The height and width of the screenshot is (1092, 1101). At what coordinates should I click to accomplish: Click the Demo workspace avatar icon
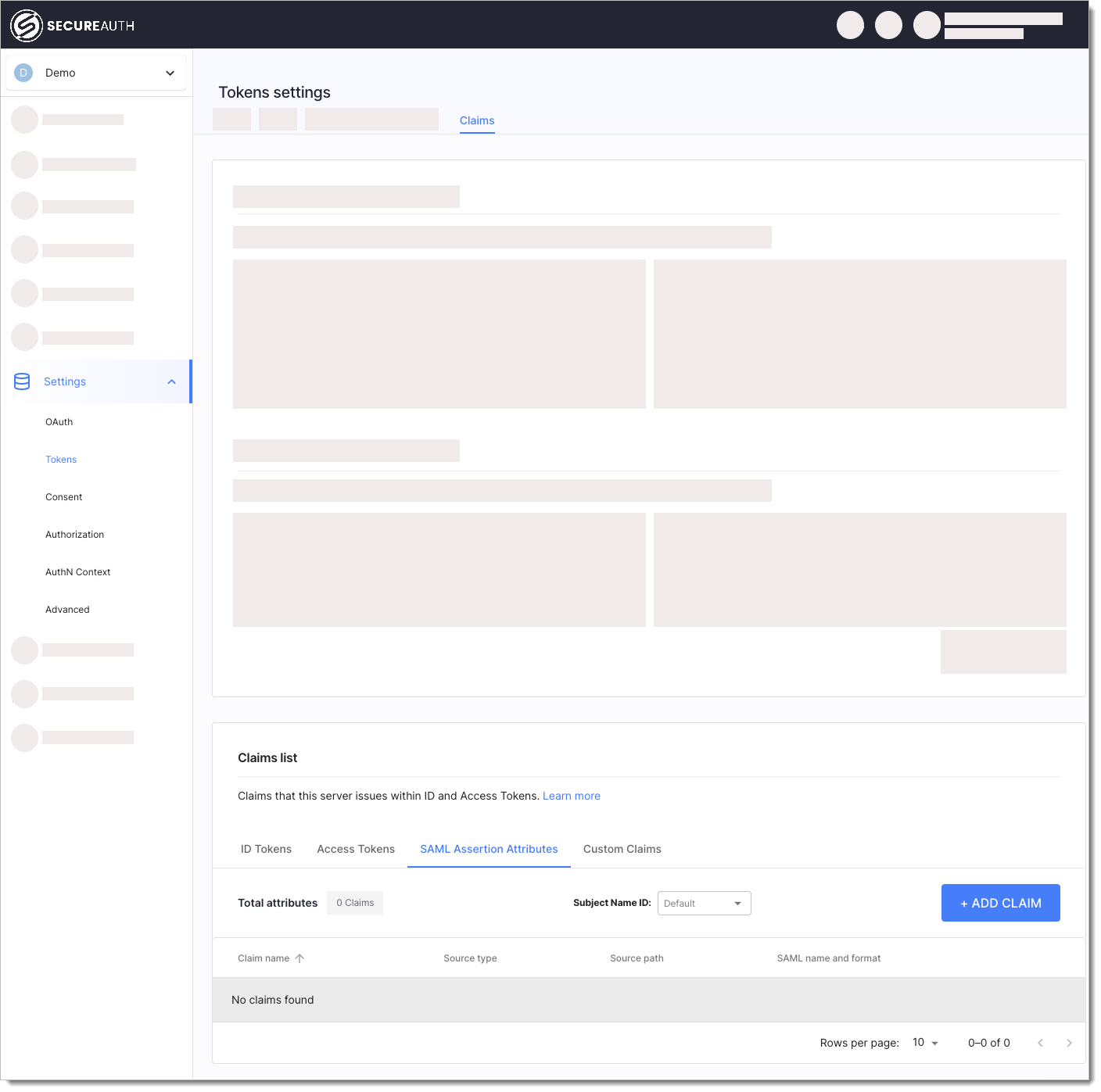point(23,73)
